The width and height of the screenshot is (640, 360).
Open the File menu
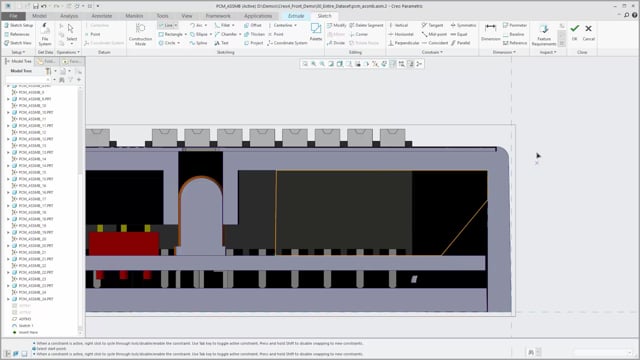pos(13,16)
